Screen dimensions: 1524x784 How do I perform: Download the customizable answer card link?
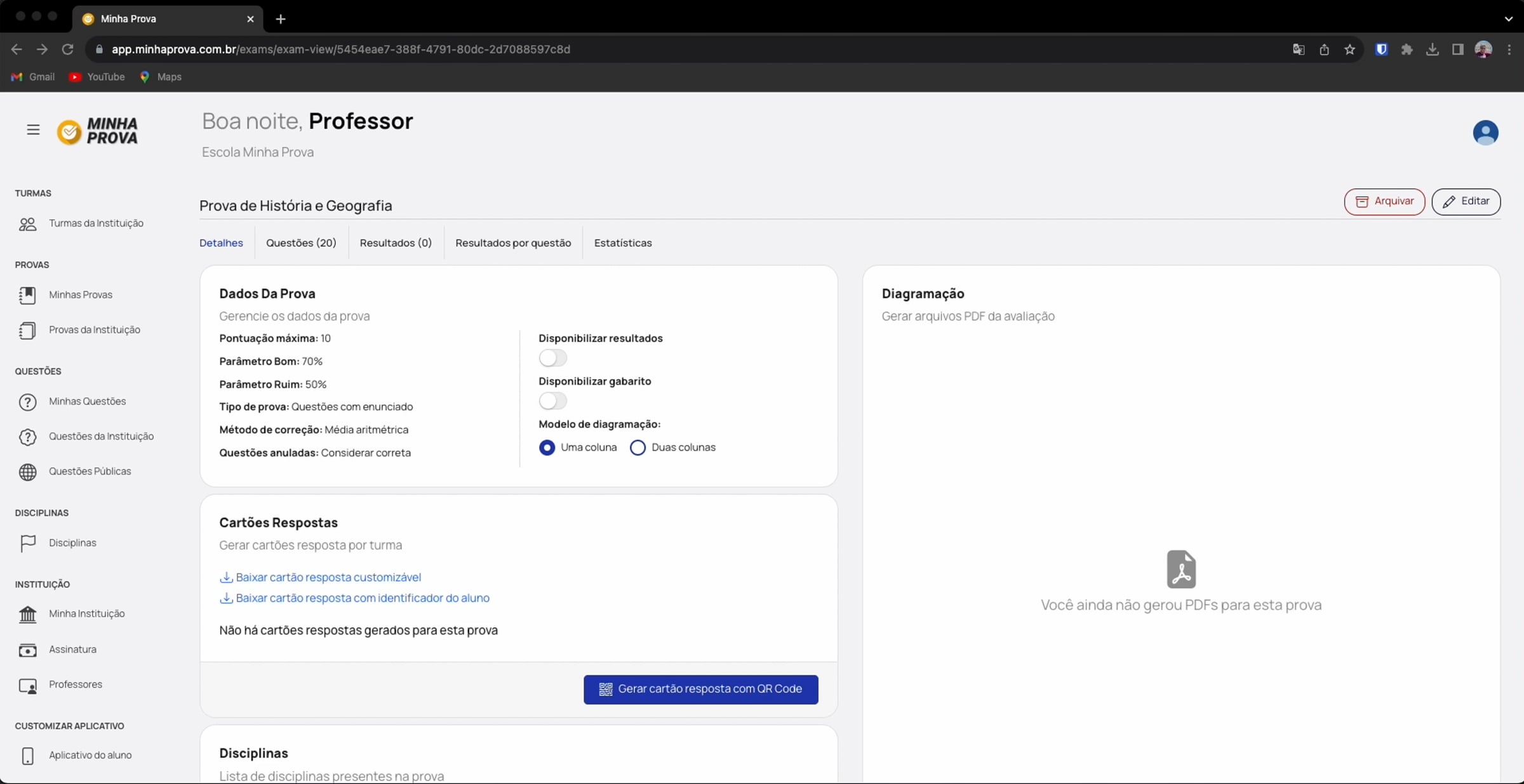click(x=328, y=578)
